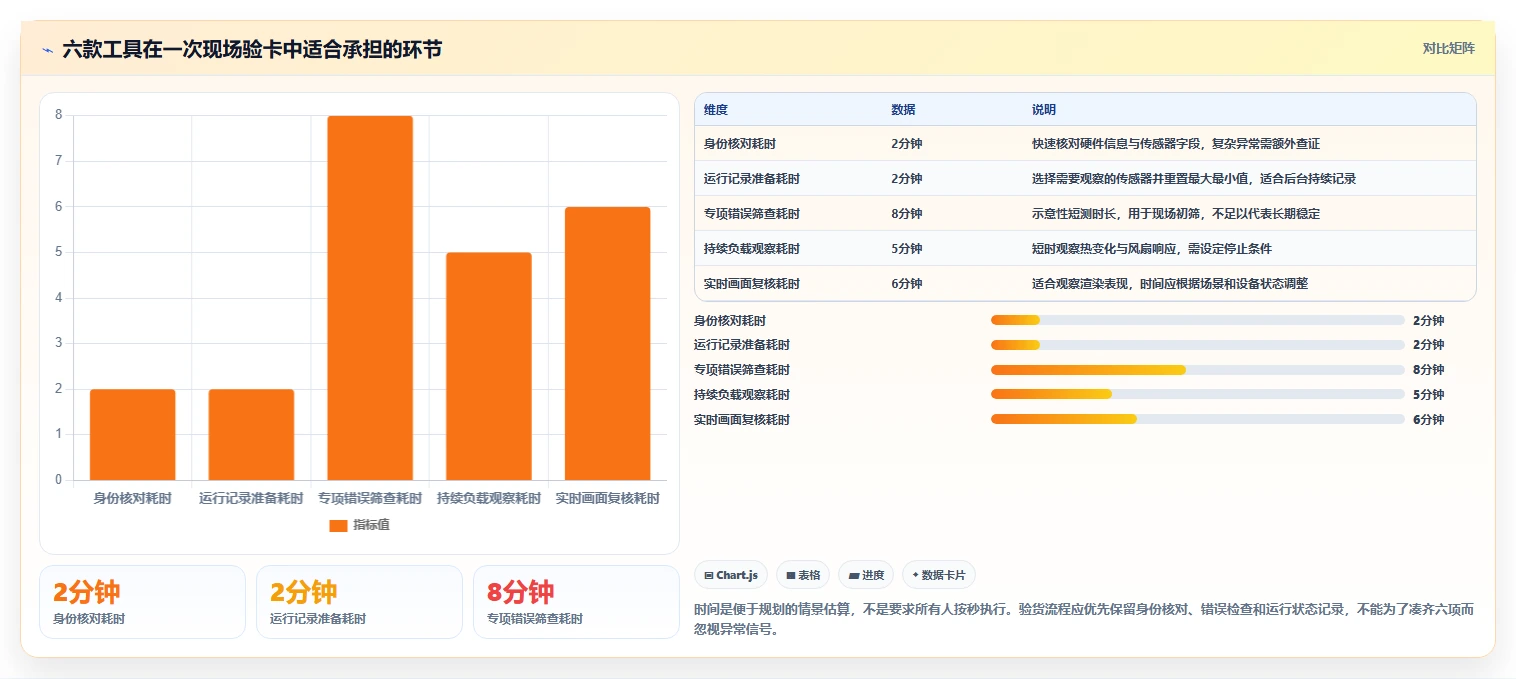Click the 数据 table column header

[x=903, y=110]
